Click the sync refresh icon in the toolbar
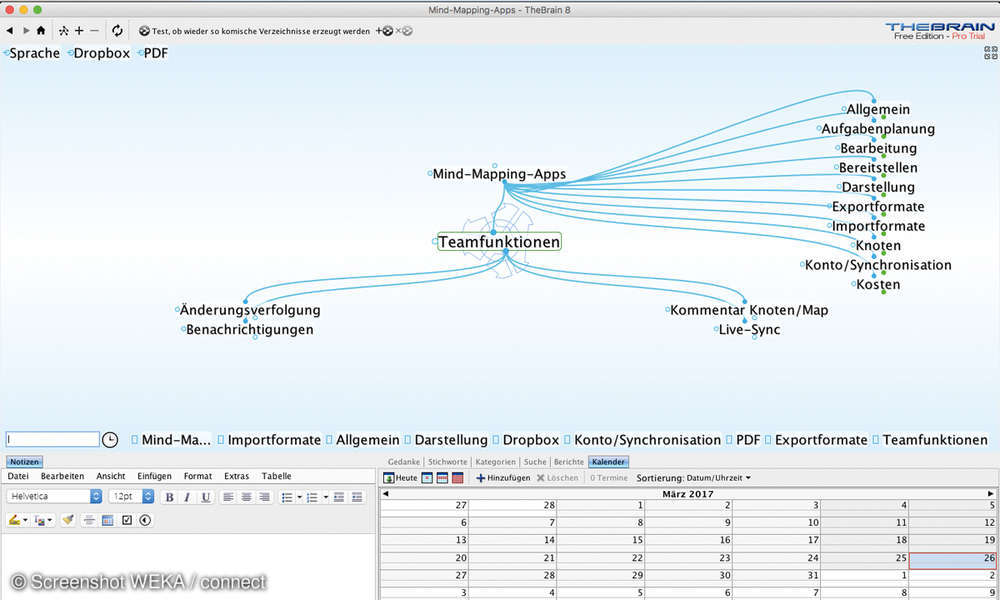 (x=117, y=31)
